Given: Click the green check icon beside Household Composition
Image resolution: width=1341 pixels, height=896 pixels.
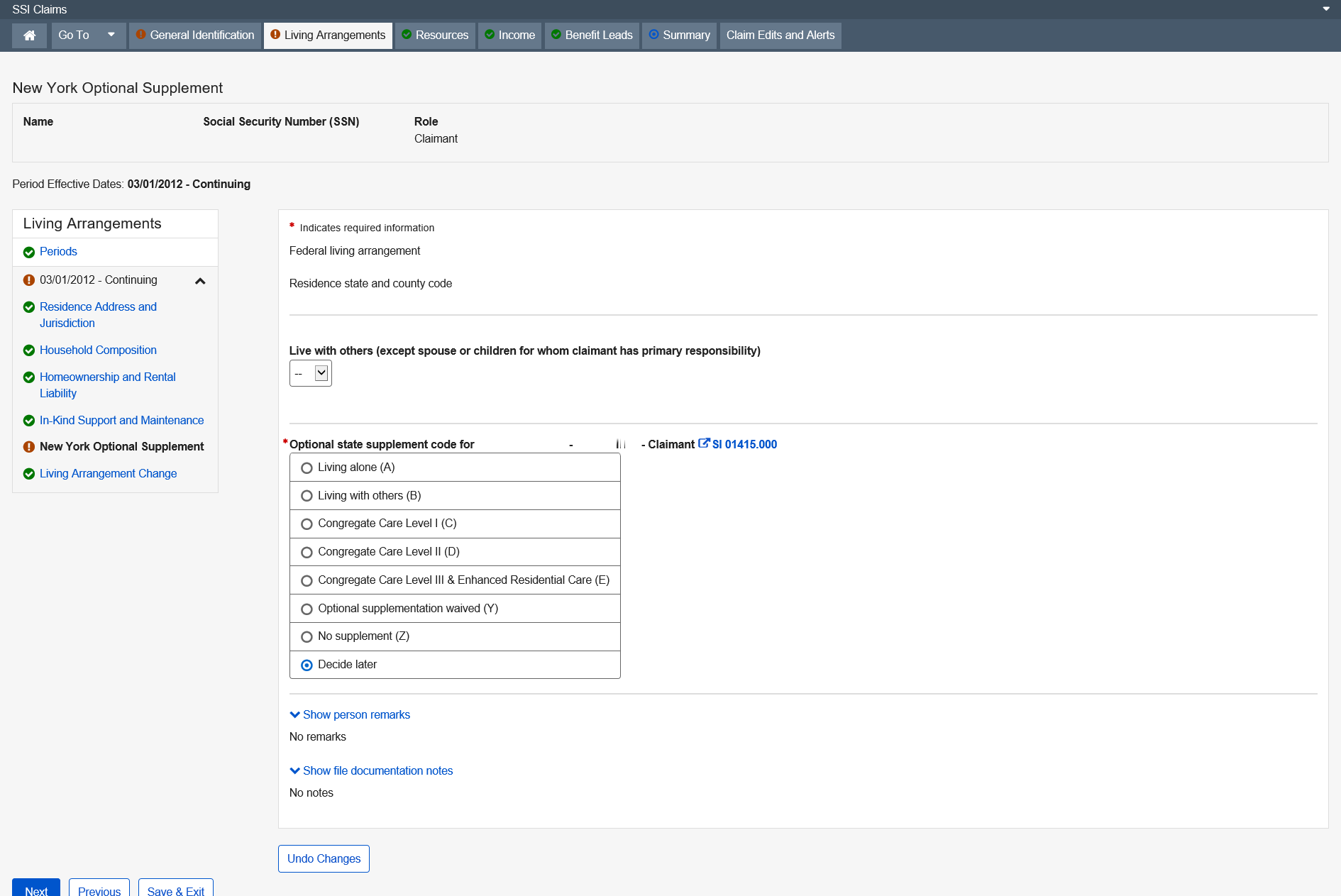Looking at the screenshot, I should 29,350.
